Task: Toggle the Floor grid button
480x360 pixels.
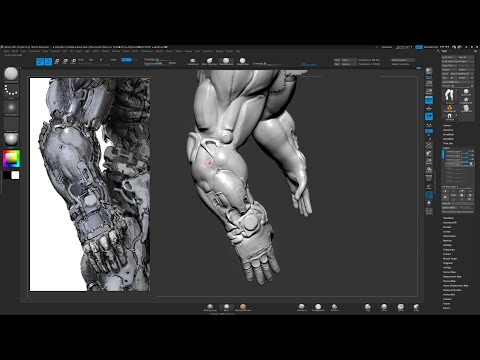Action: tap(429, 108)
